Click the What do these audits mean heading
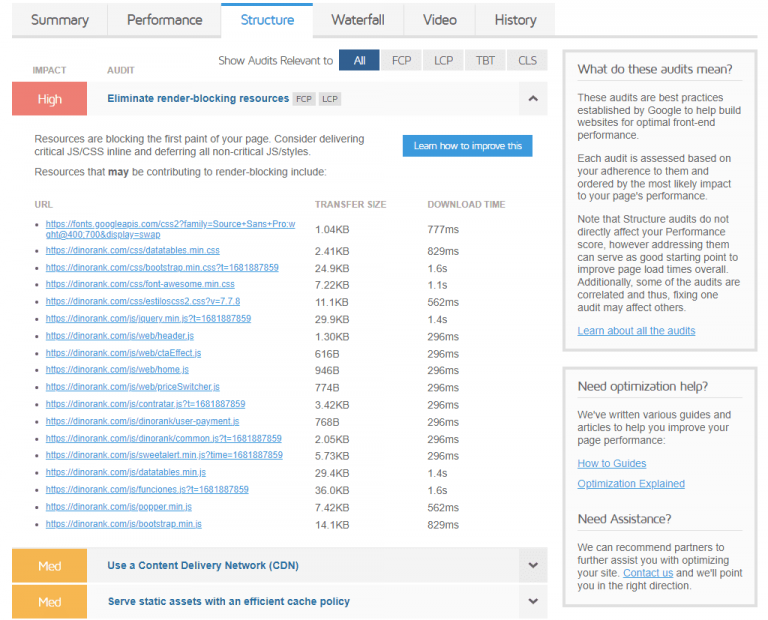 655,70
